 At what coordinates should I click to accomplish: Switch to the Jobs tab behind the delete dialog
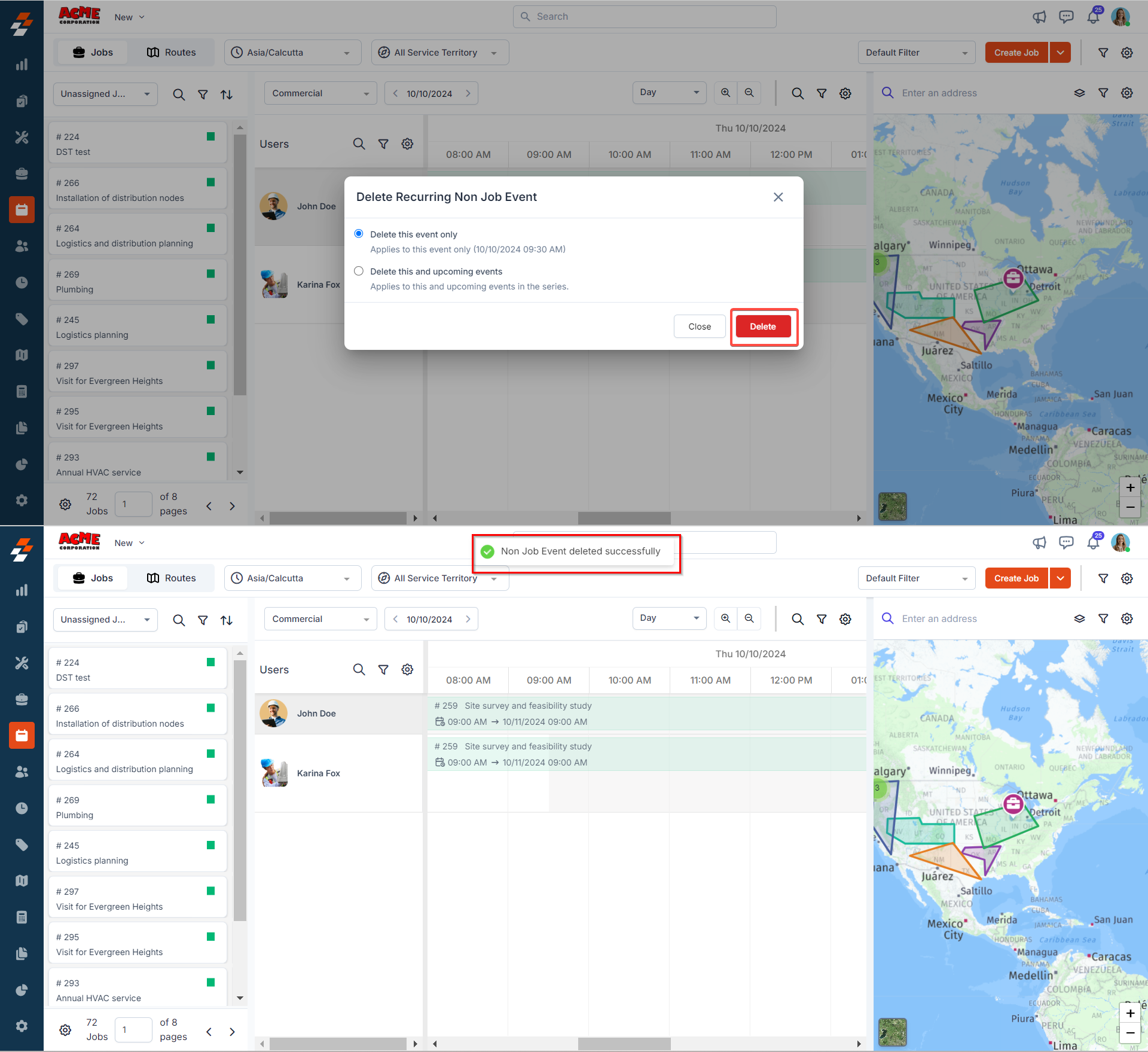click(93, 53)
